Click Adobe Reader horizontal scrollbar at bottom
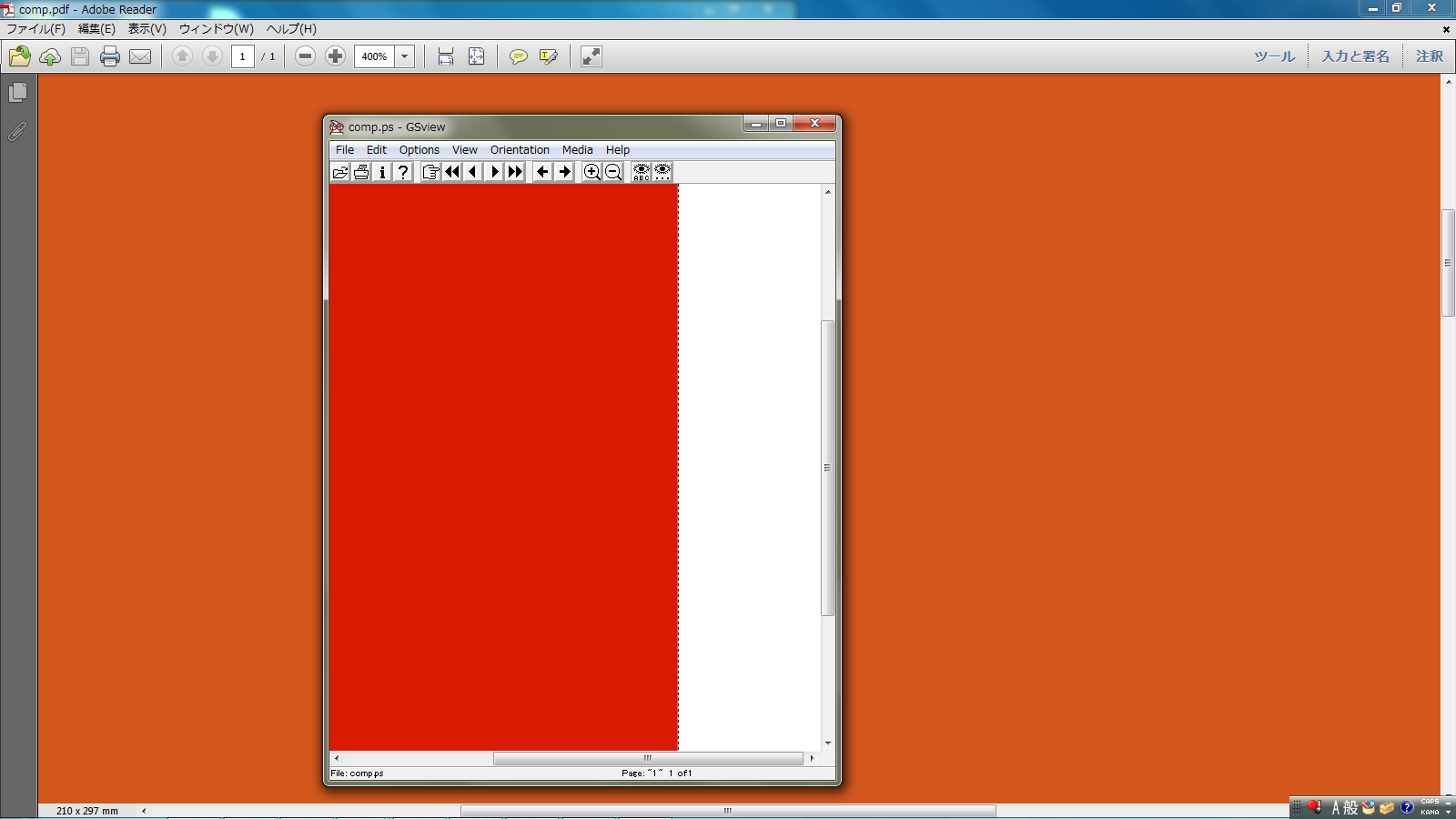Image resolution: width=1456 pixels, height=819 pixels. point(728,811)
